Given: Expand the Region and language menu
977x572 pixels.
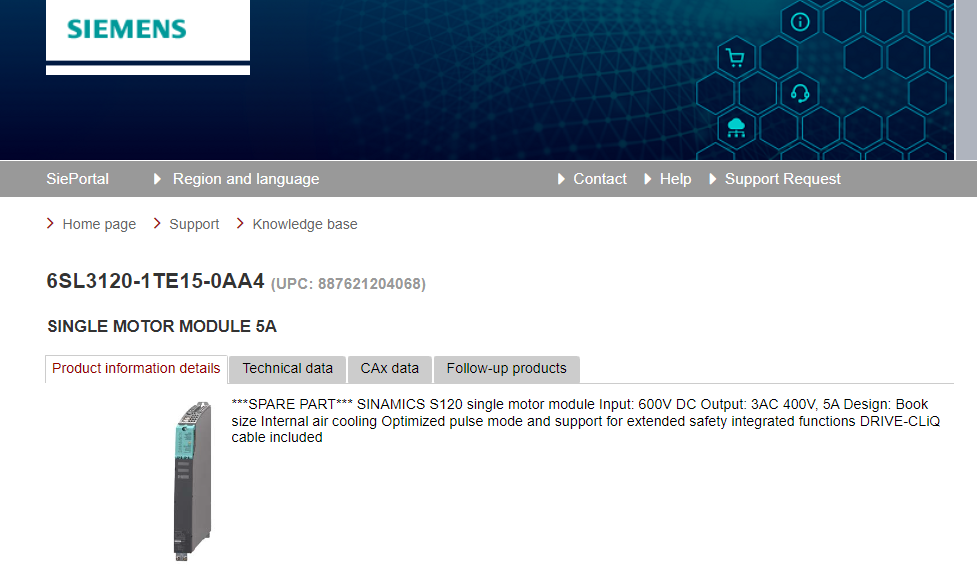Looking at the screenshot, I should (245, 179).
